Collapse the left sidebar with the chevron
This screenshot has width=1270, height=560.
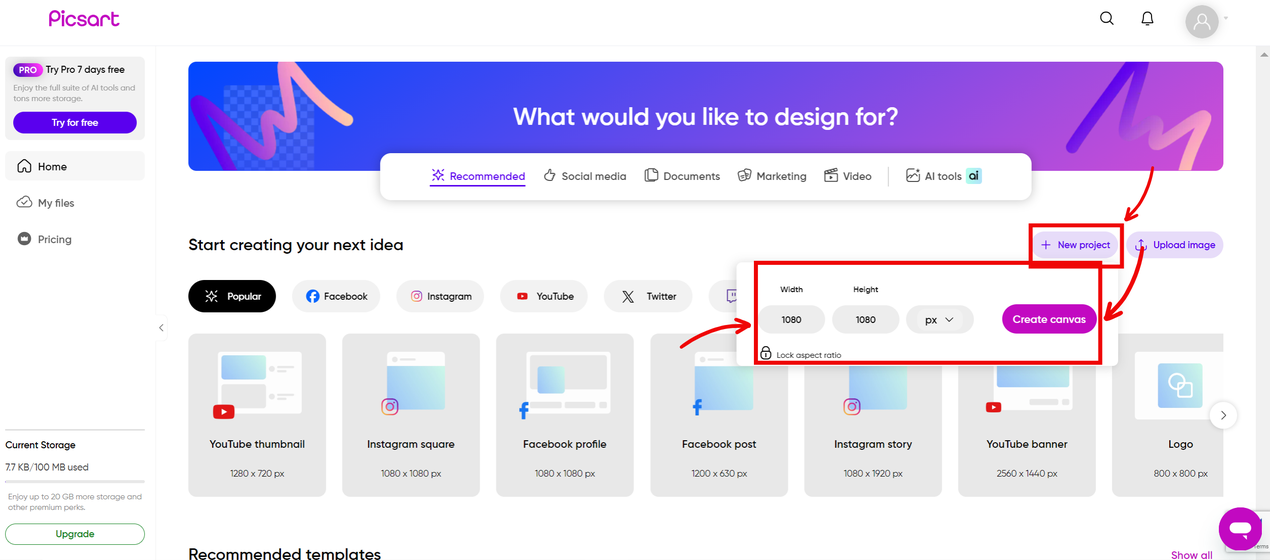pyautogui.click(x=161, y=328)
